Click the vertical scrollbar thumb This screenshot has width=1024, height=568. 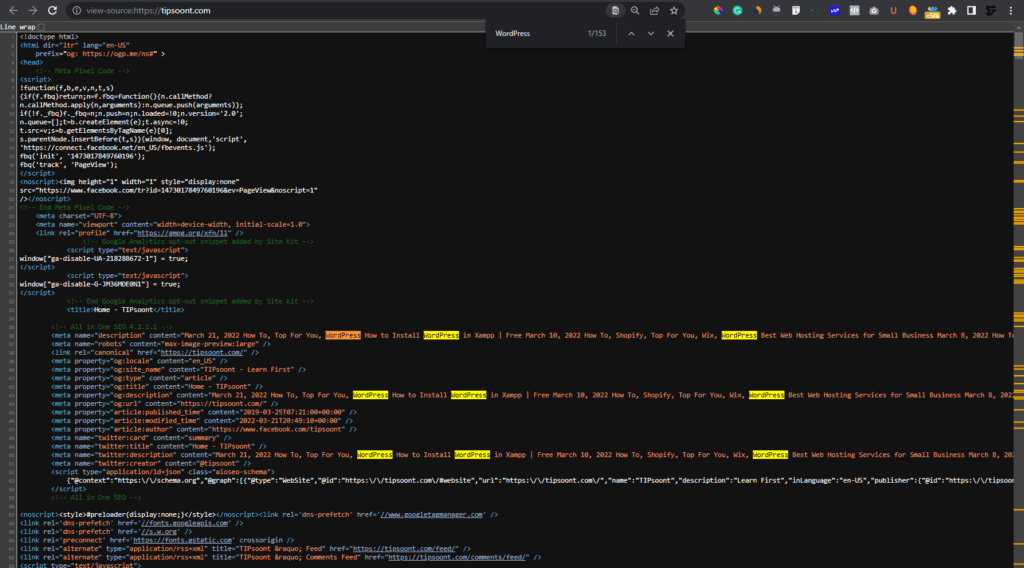[x=1019, y=44]
